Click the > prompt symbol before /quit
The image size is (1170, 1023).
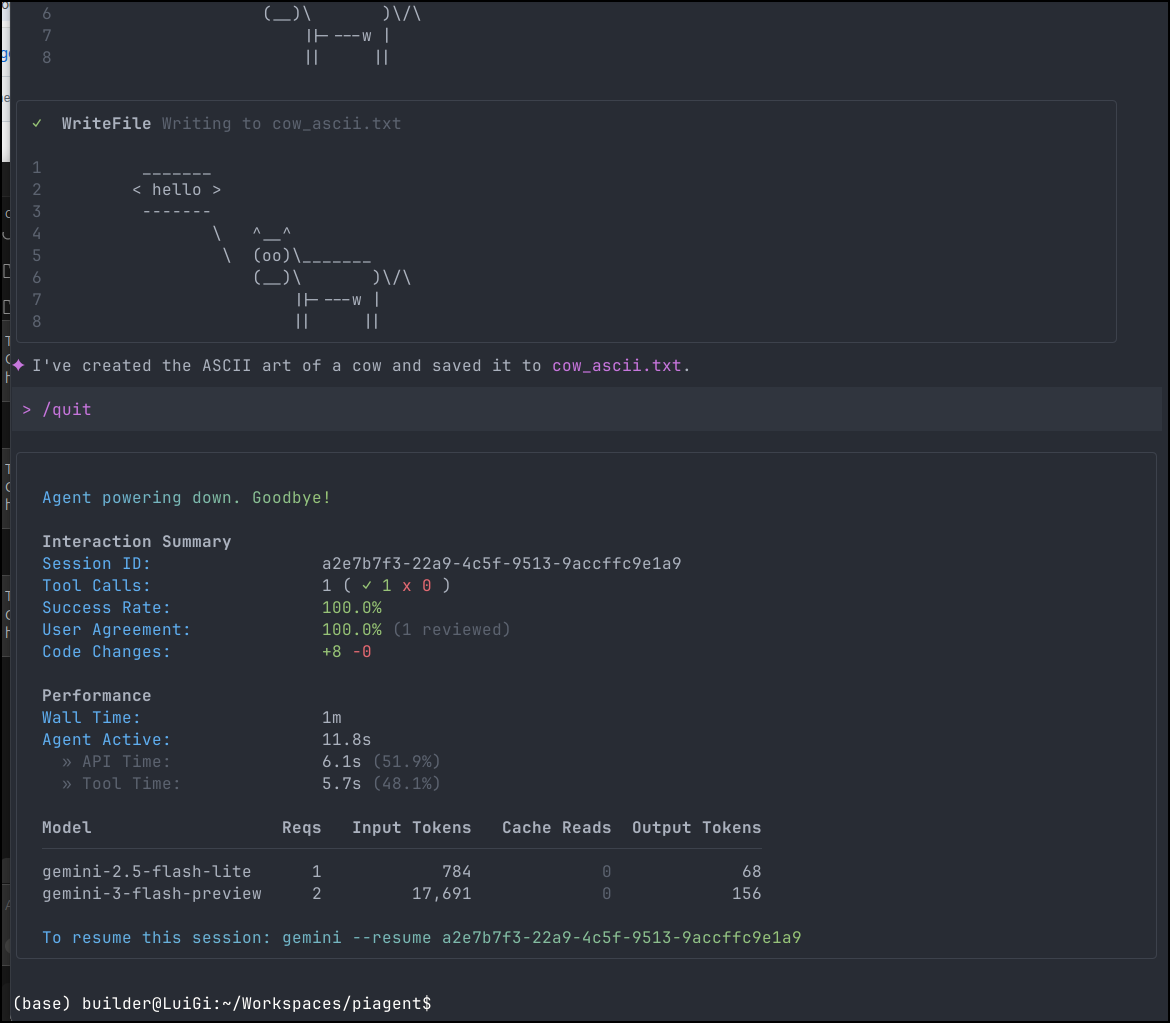tap(27, 409)
